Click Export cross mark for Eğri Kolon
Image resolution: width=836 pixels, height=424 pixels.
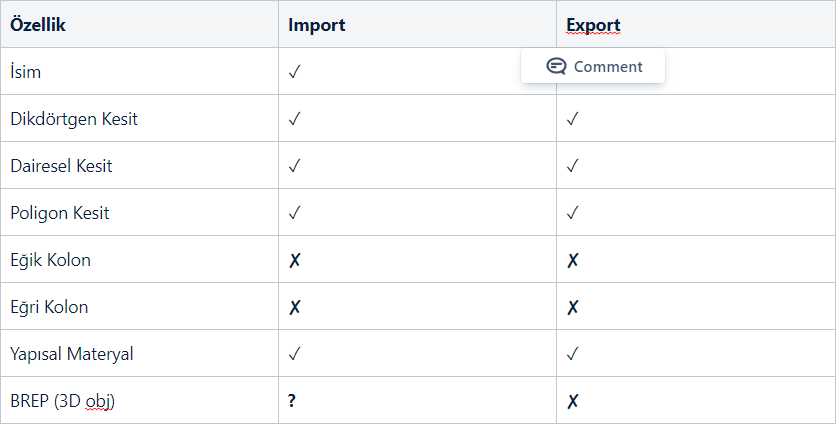click(x=573, y=307)
